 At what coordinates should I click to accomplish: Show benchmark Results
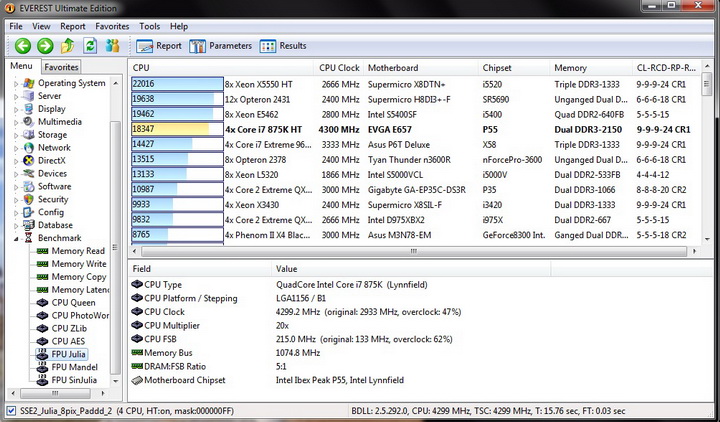click(283, 46)
